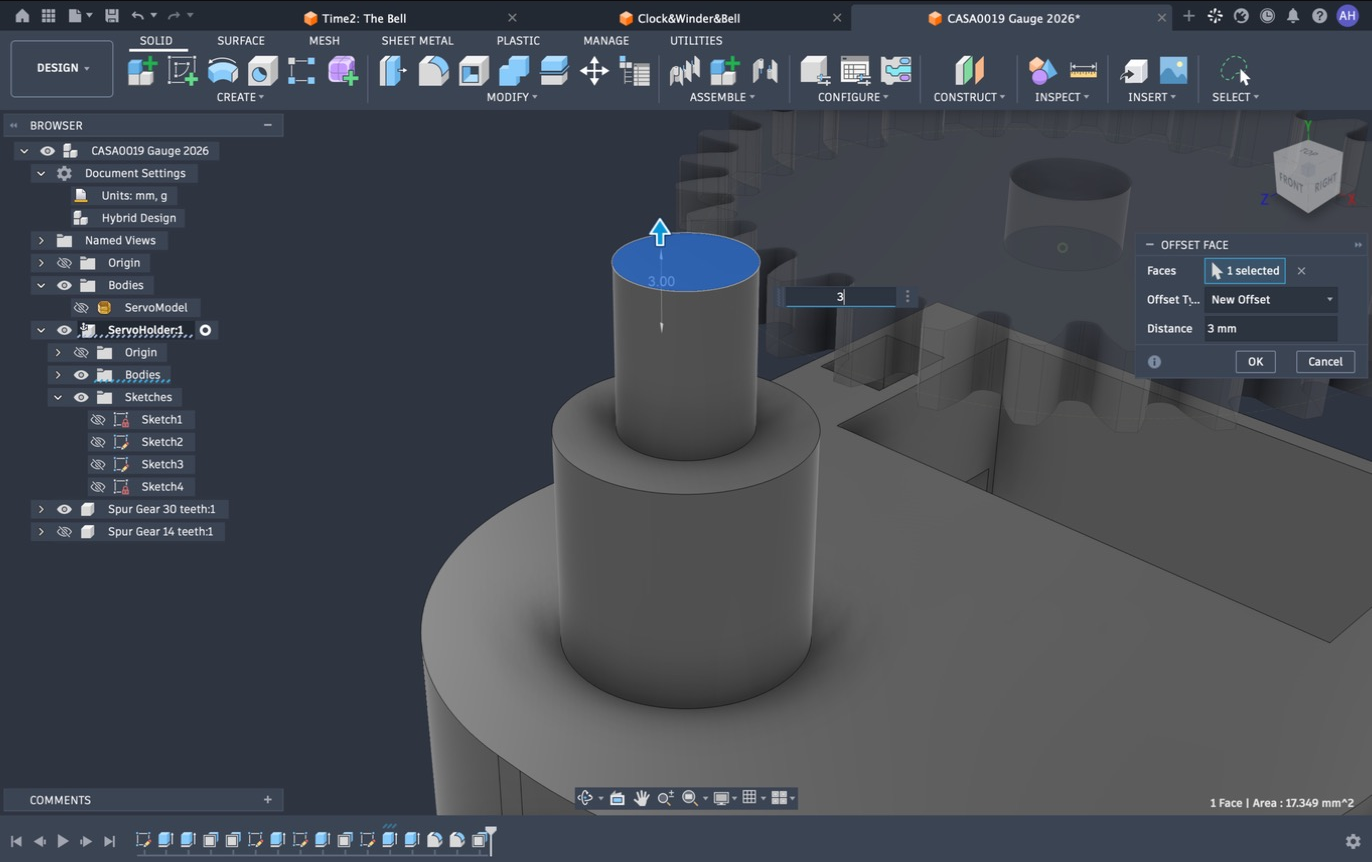
Task: Switch to the MESH tab
Action: [x=324, y=41]
